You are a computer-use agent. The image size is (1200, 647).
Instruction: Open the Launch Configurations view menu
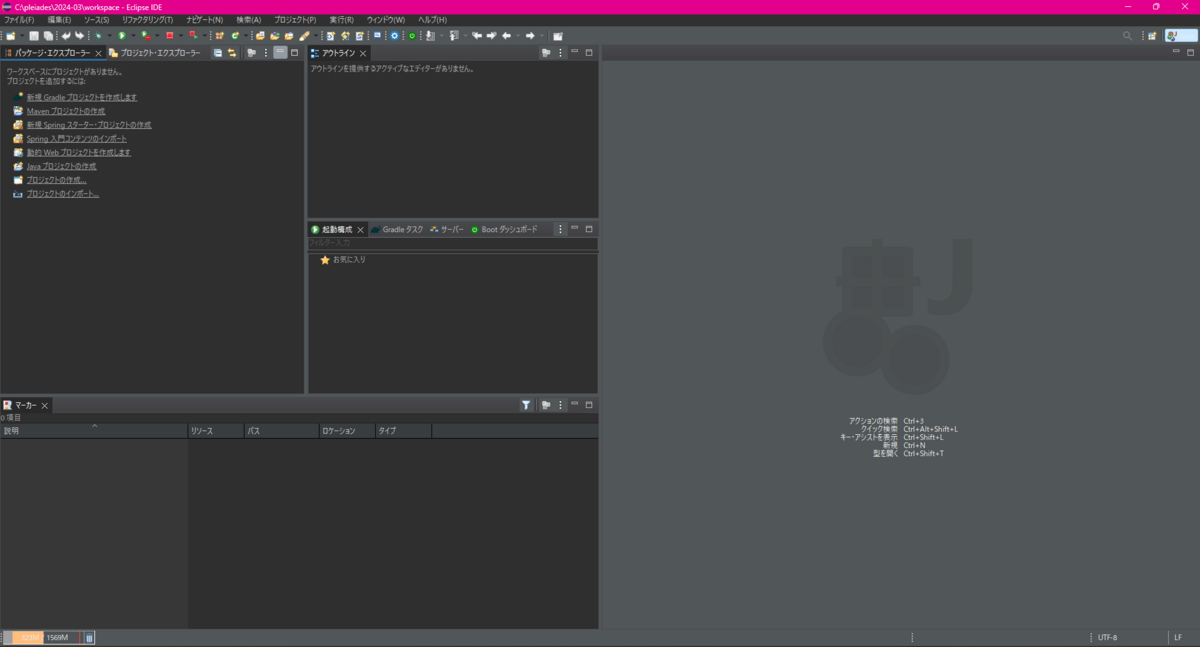[x=560, y=229]
